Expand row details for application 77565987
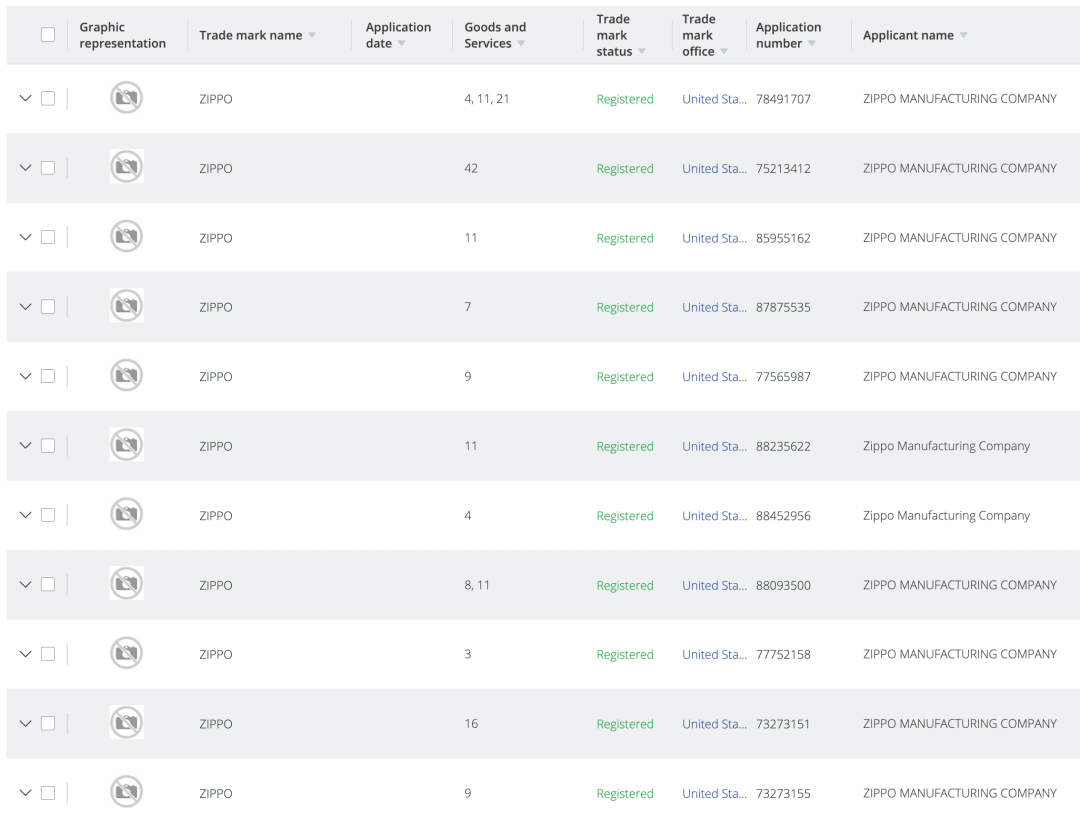Screen dimensions: 1080x826 pos(25,376)
